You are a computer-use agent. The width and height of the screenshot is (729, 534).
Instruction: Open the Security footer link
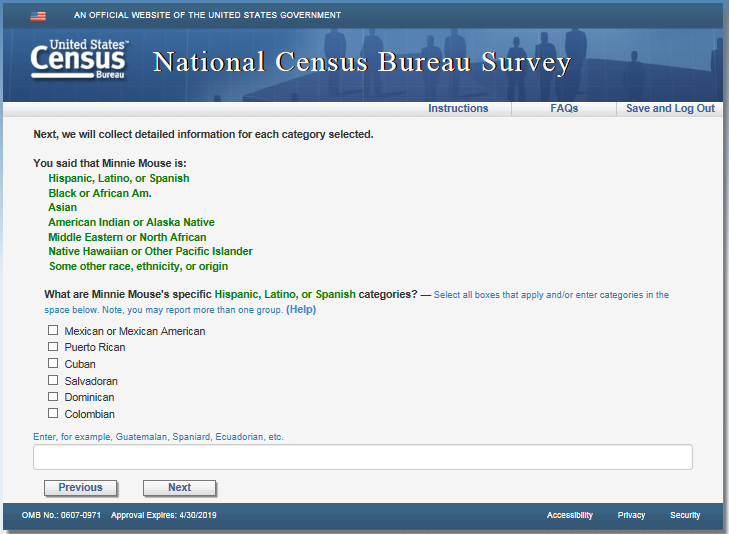(x=685, y=516)
